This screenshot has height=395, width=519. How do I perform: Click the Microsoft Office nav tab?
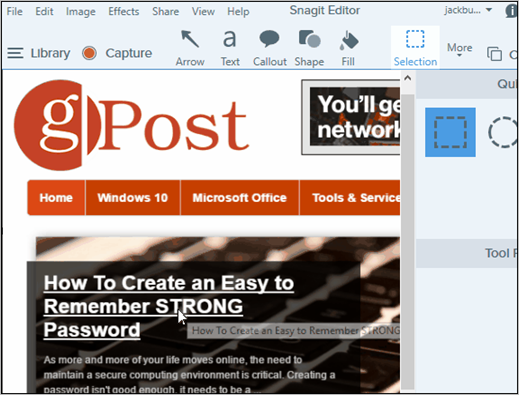click(239, 198)
